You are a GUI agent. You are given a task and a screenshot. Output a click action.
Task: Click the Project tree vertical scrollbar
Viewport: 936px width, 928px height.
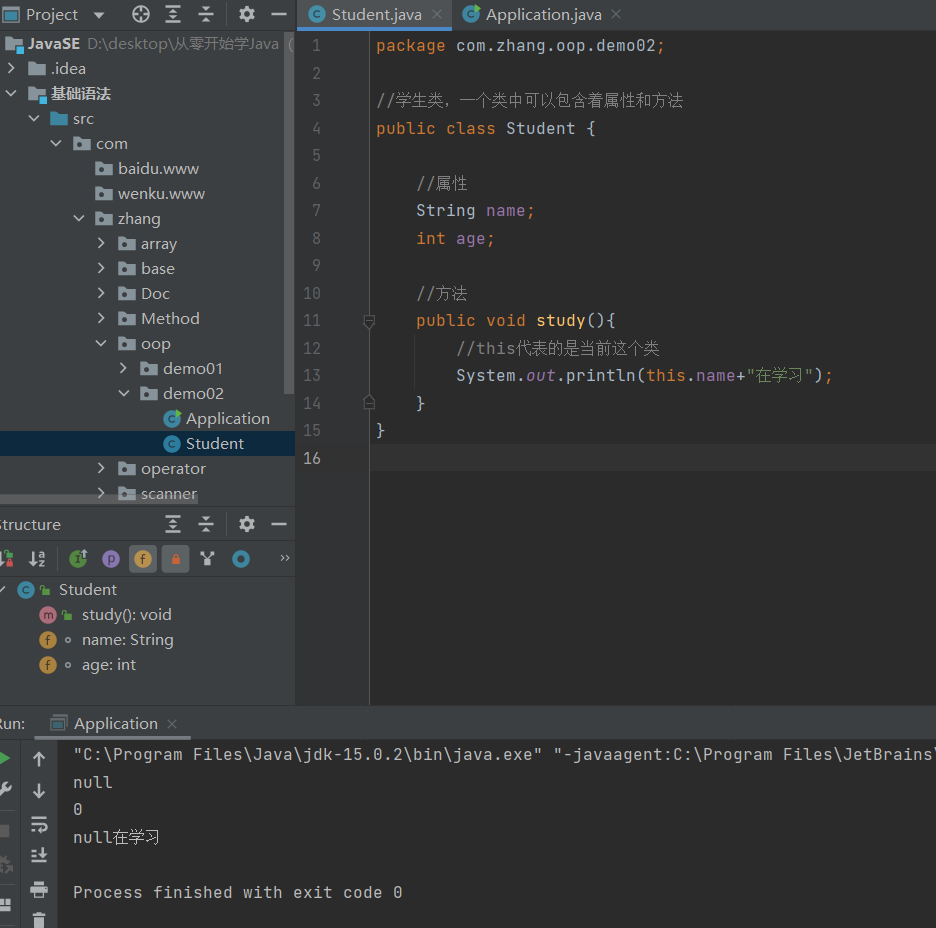(x=289, y=215)
